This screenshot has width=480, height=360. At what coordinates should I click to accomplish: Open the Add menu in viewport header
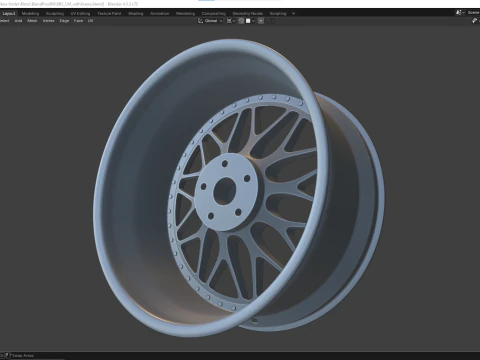(18, 21)
